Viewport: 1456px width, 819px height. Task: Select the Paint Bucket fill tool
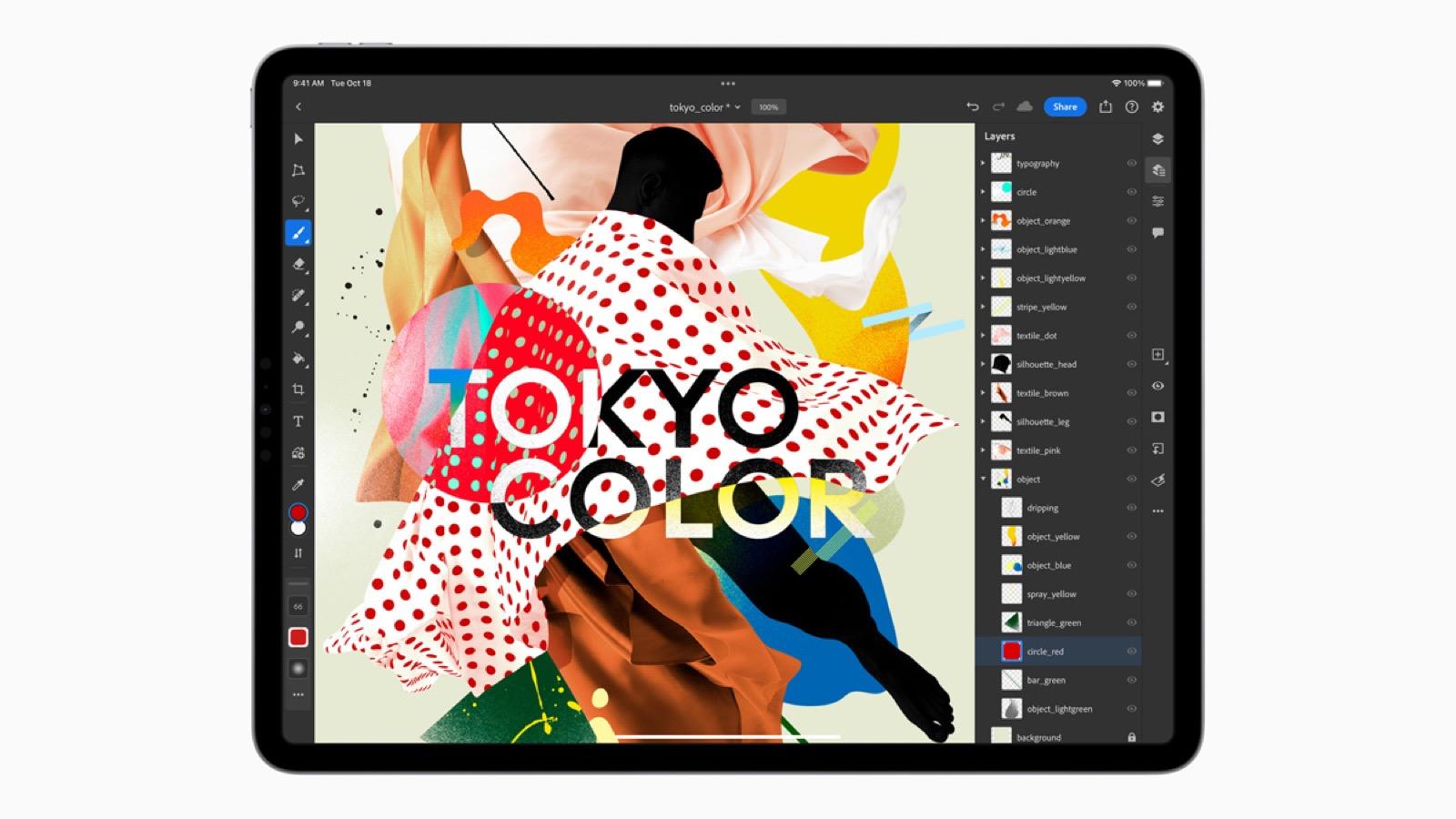[x=298, y=359]
